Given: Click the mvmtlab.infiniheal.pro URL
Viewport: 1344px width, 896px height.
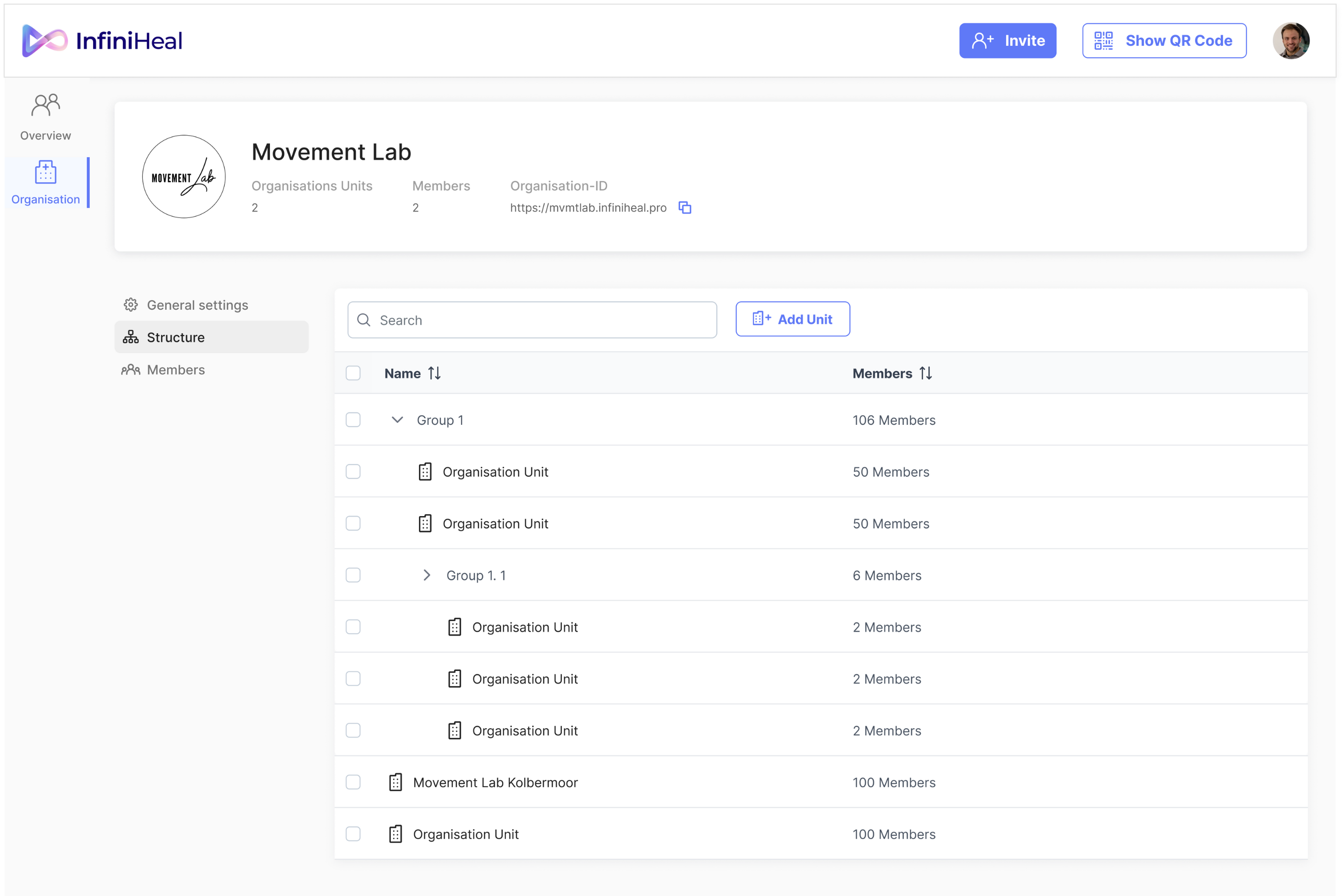Looking at the screenshot, I should point(588,207).
